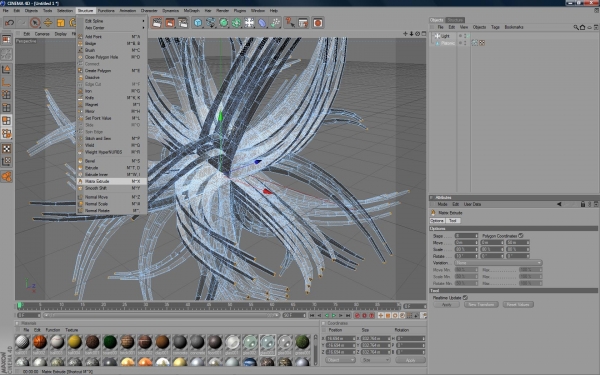Select the Live Selection cursor tool
Image resolution: width=600 pixels, height=375 pixels.
click(x=35, y=23)
